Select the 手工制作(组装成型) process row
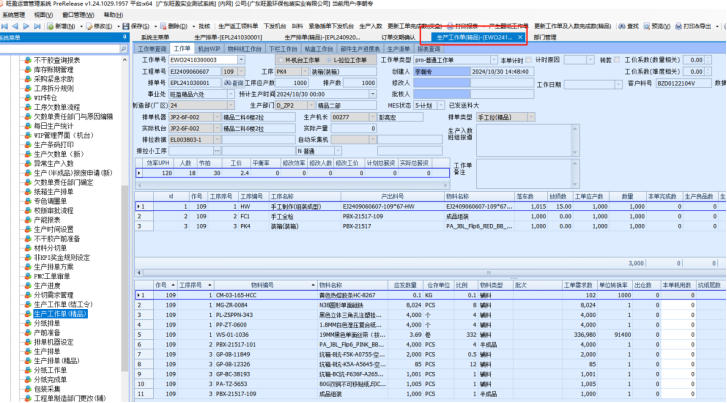 coord(431,206)
